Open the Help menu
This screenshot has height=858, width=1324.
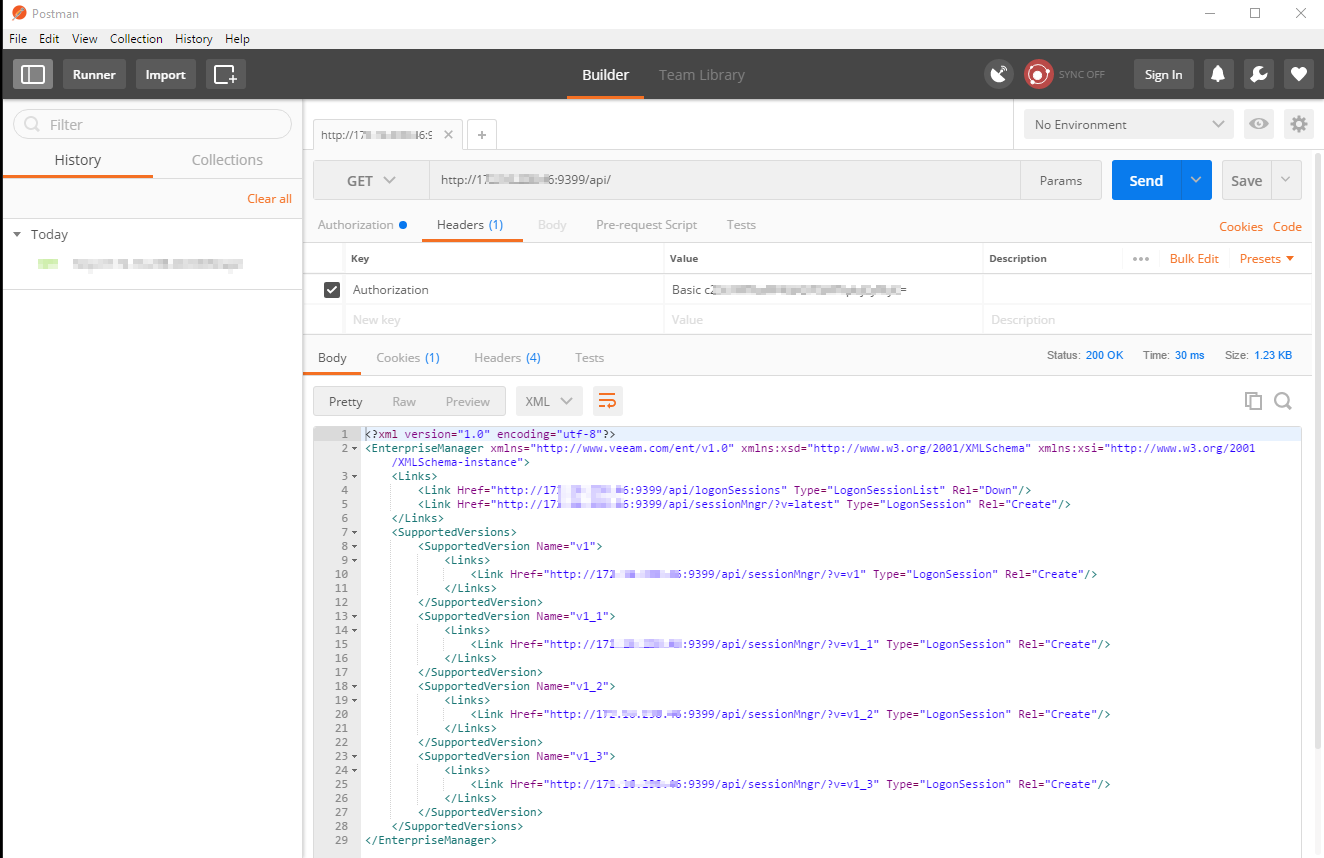(x=237, y=38)
